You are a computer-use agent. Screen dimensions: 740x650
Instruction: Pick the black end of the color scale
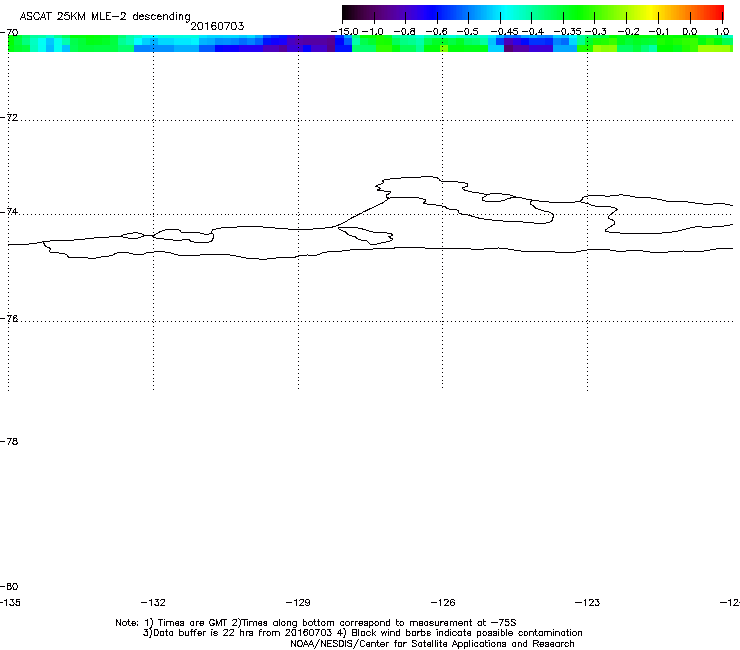[x=347, y=12]
